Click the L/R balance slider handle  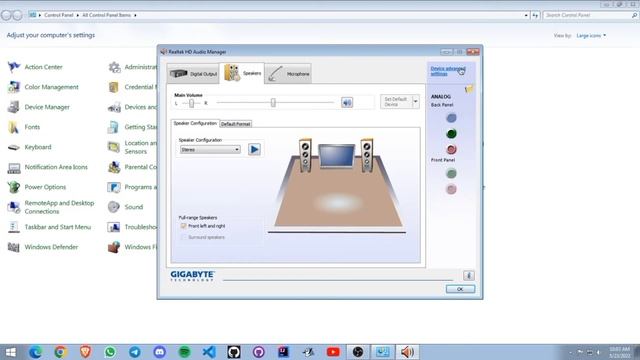[191, 103]
